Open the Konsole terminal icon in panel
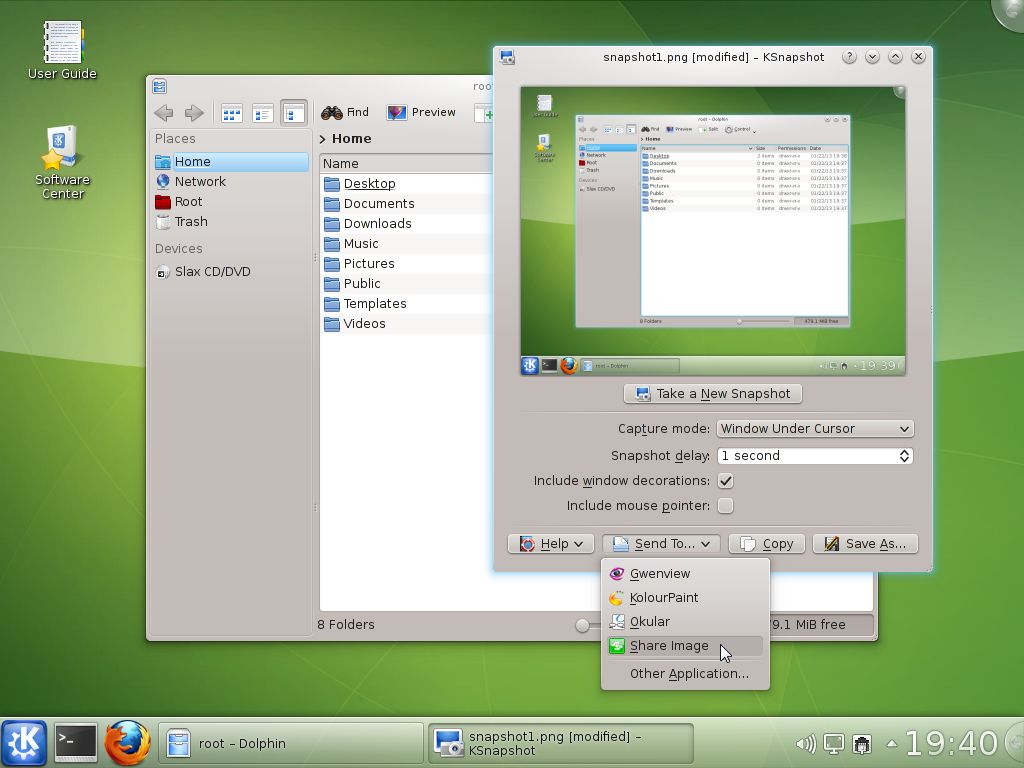 (75, 743)
